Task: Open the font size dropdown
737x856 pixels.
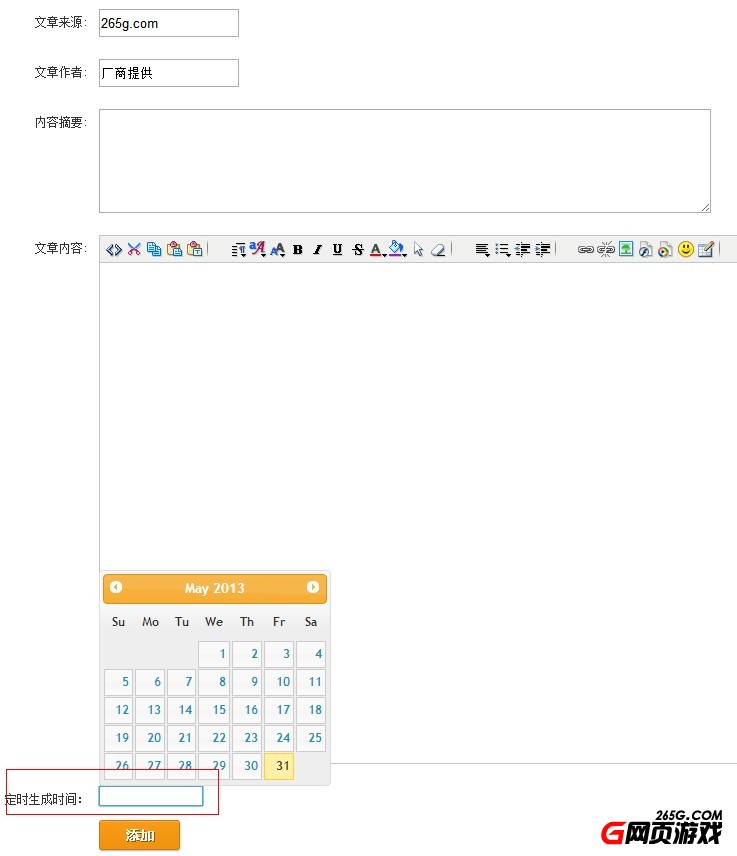Action: (x=278, y=250)
